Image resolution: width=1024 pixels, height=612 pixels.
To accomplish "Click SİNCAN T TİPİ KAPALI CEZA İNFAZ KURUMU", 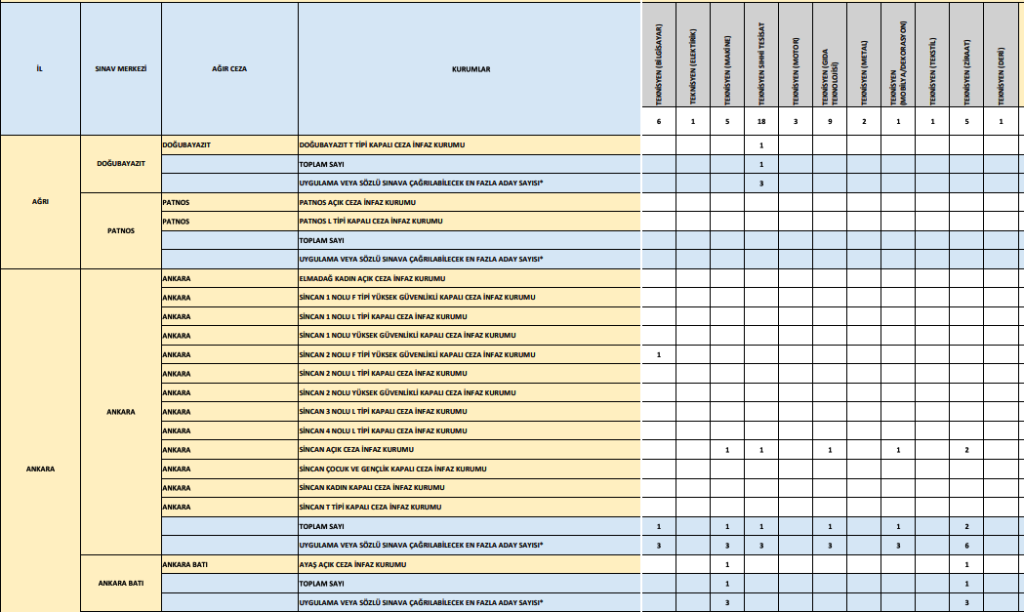I will coord(370,507).
